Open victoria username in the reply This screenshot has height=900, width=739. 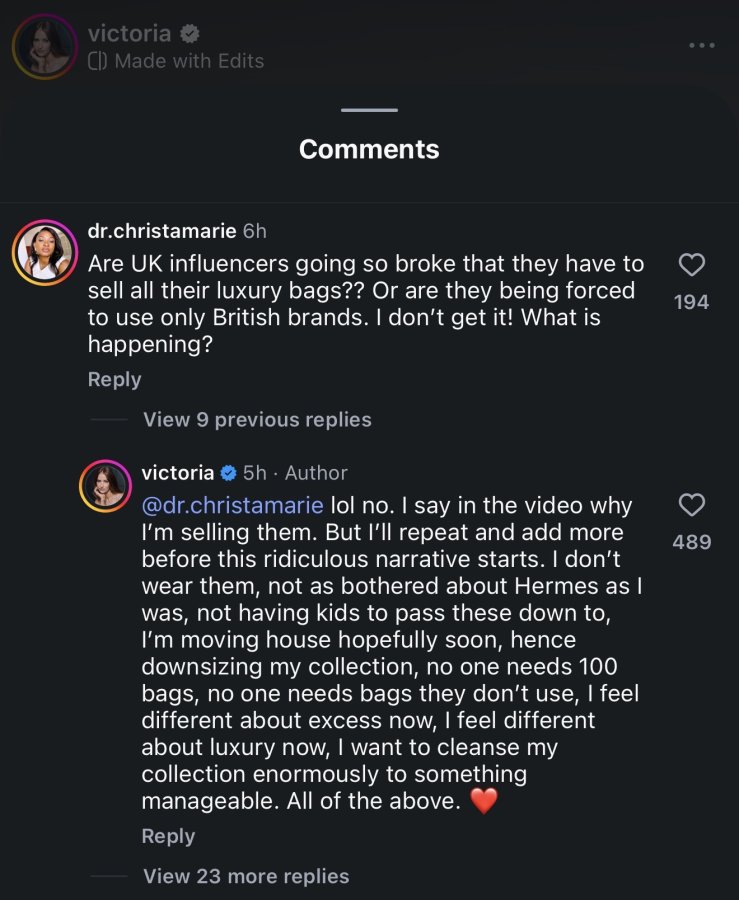pyautogui.click(x=177, y=472)
